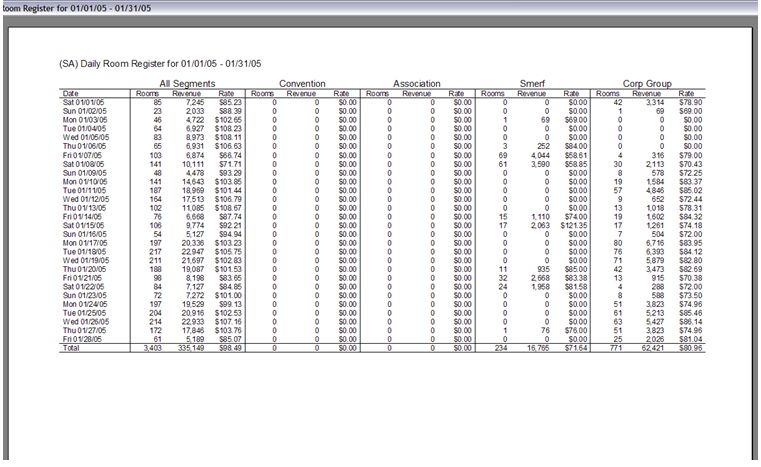Click the Date column header

click(70, 93)
